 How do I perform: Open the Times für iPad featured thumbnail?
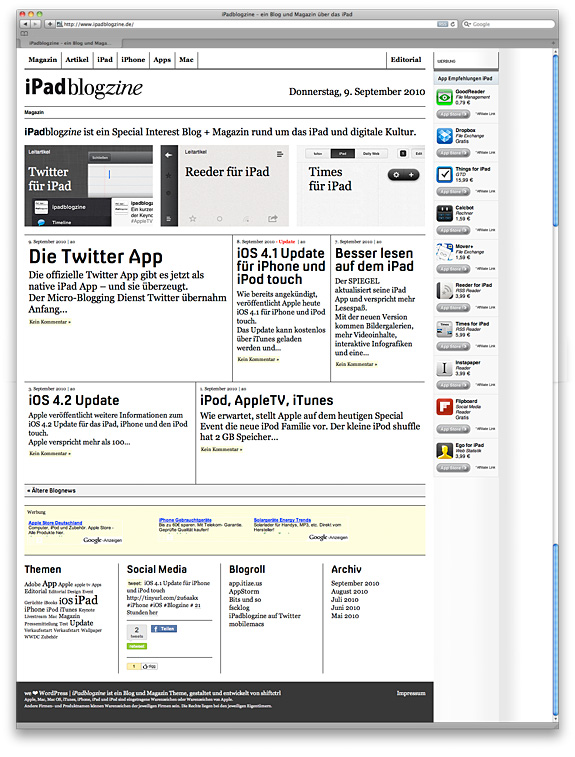point(361,186)
